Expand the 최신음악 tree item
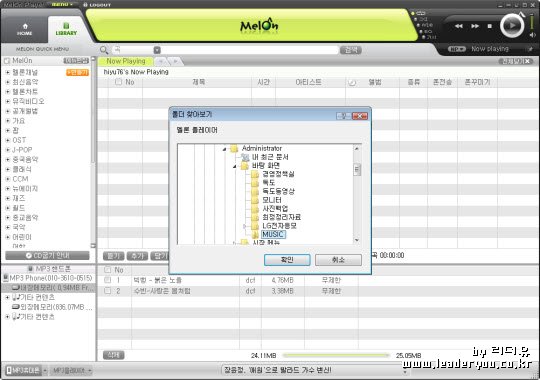 tap(8, 82)
